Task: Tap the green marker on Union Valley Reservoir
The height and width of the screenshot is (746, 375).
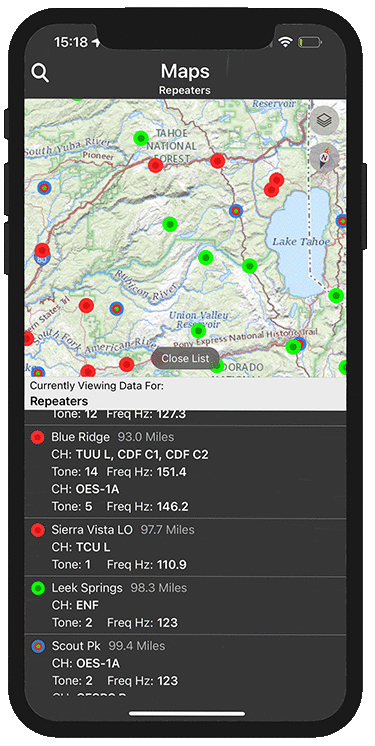Action: (x=198, y=330)
